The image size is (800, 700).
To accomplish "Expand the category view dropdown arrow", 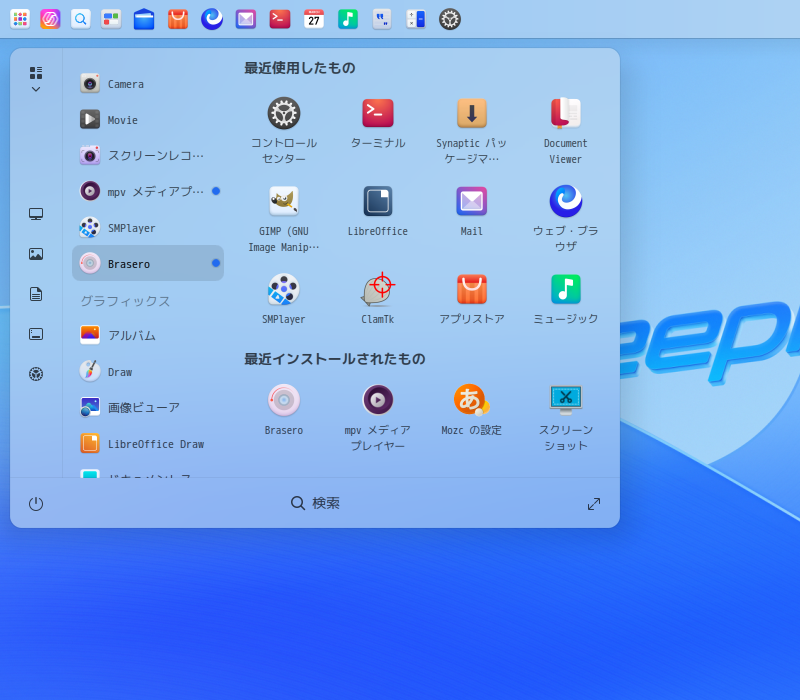I will pyautogui.click(x=36, y=89).
